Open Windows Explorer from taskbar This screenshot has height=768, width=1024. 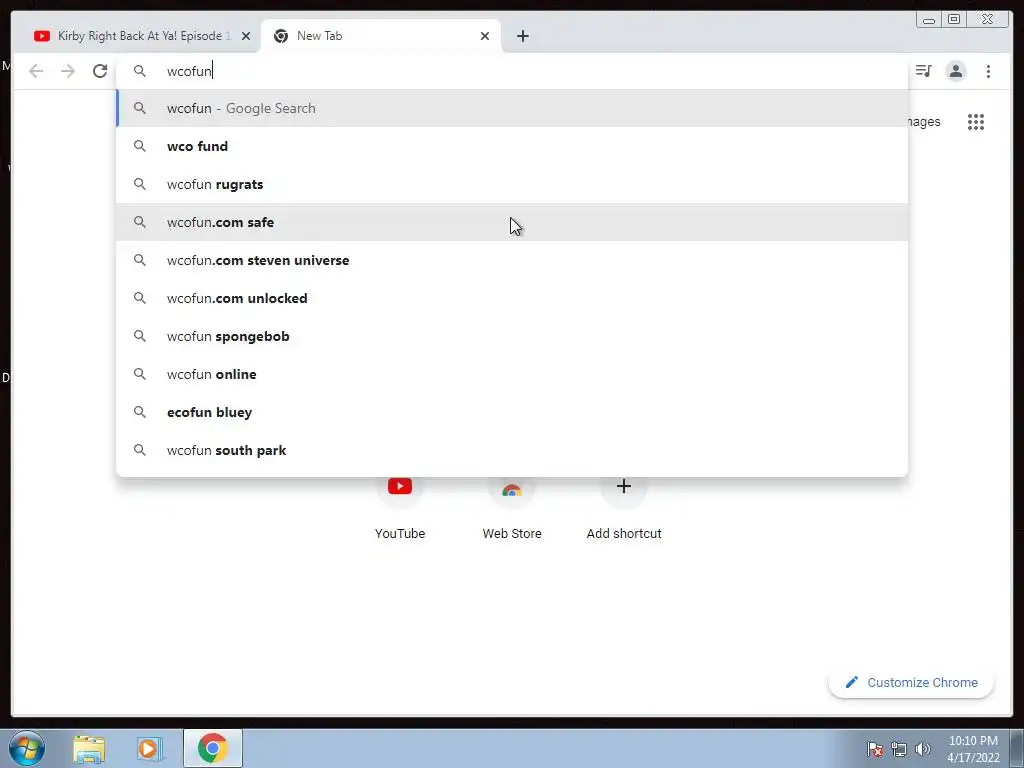pyautogui.click(x=89, y=748)
